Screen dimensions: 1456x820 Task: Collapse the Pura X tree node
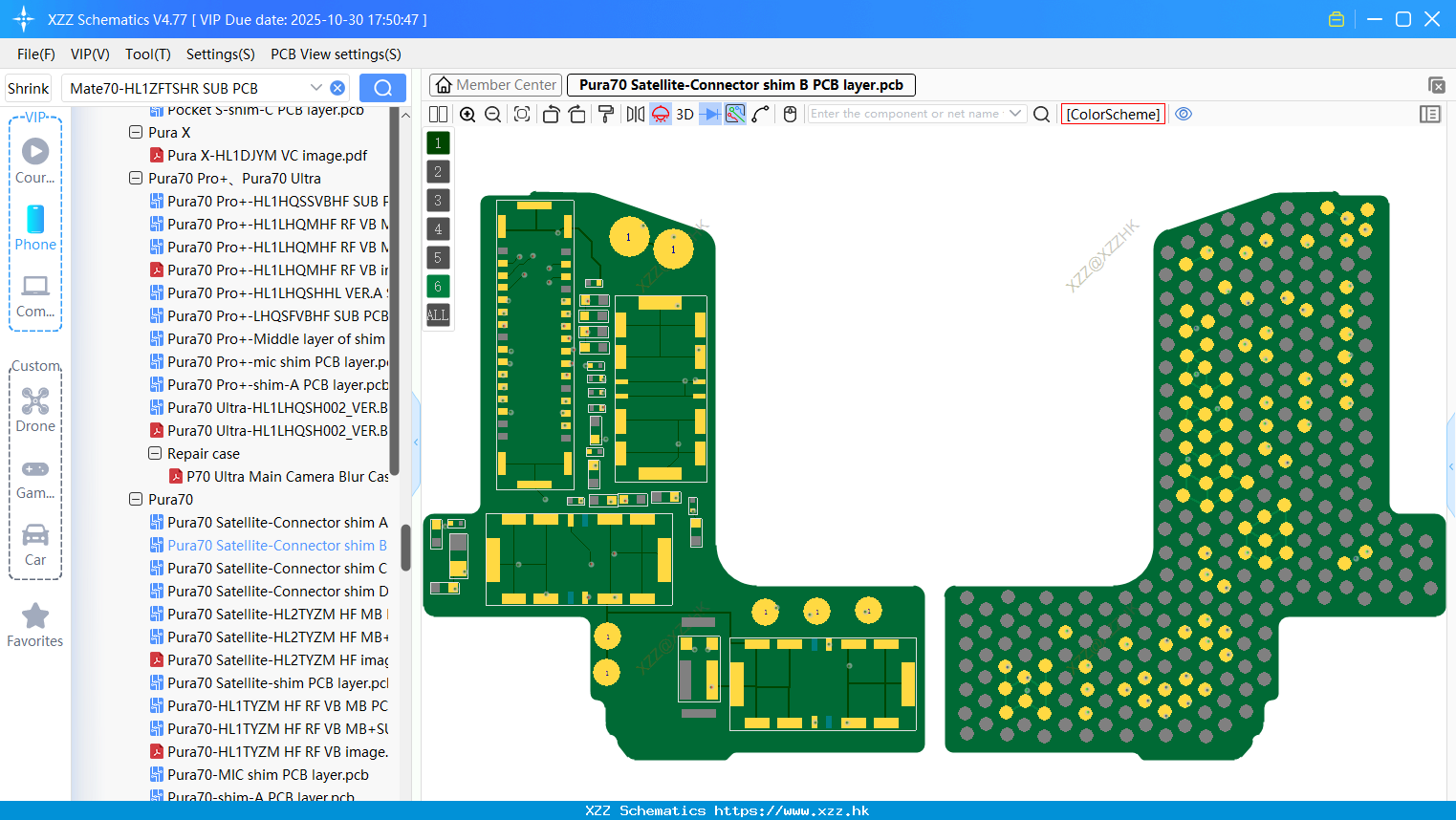point(136,133)
